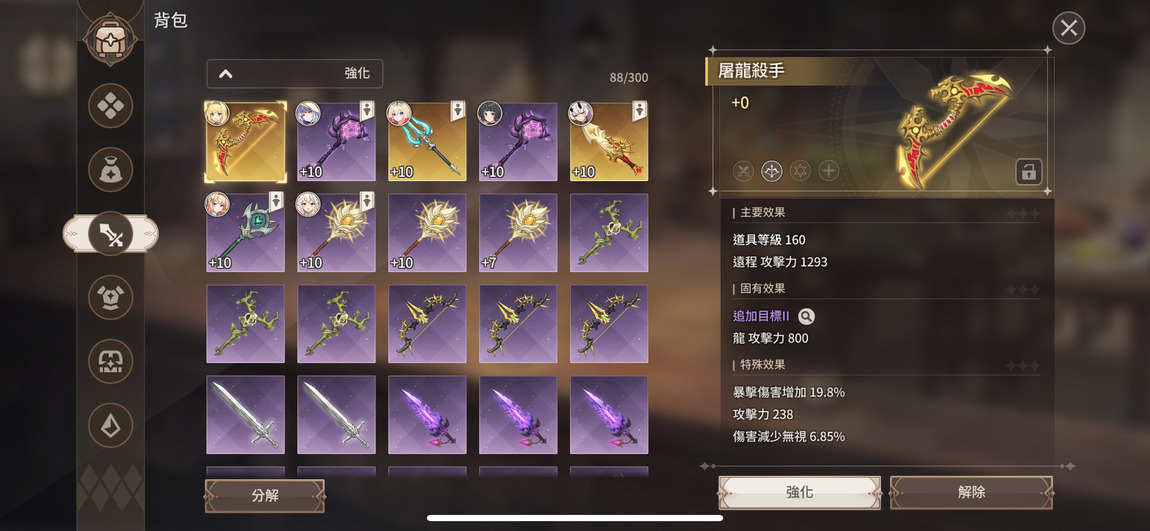Select the hexagram class icon under +0

800,171
